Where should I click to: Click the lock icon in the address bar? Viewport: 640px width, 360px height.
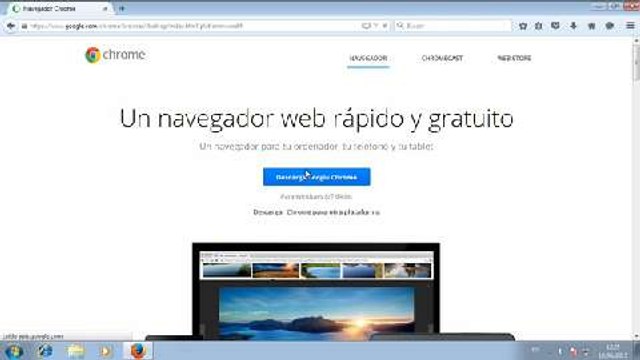coord(24,26)
